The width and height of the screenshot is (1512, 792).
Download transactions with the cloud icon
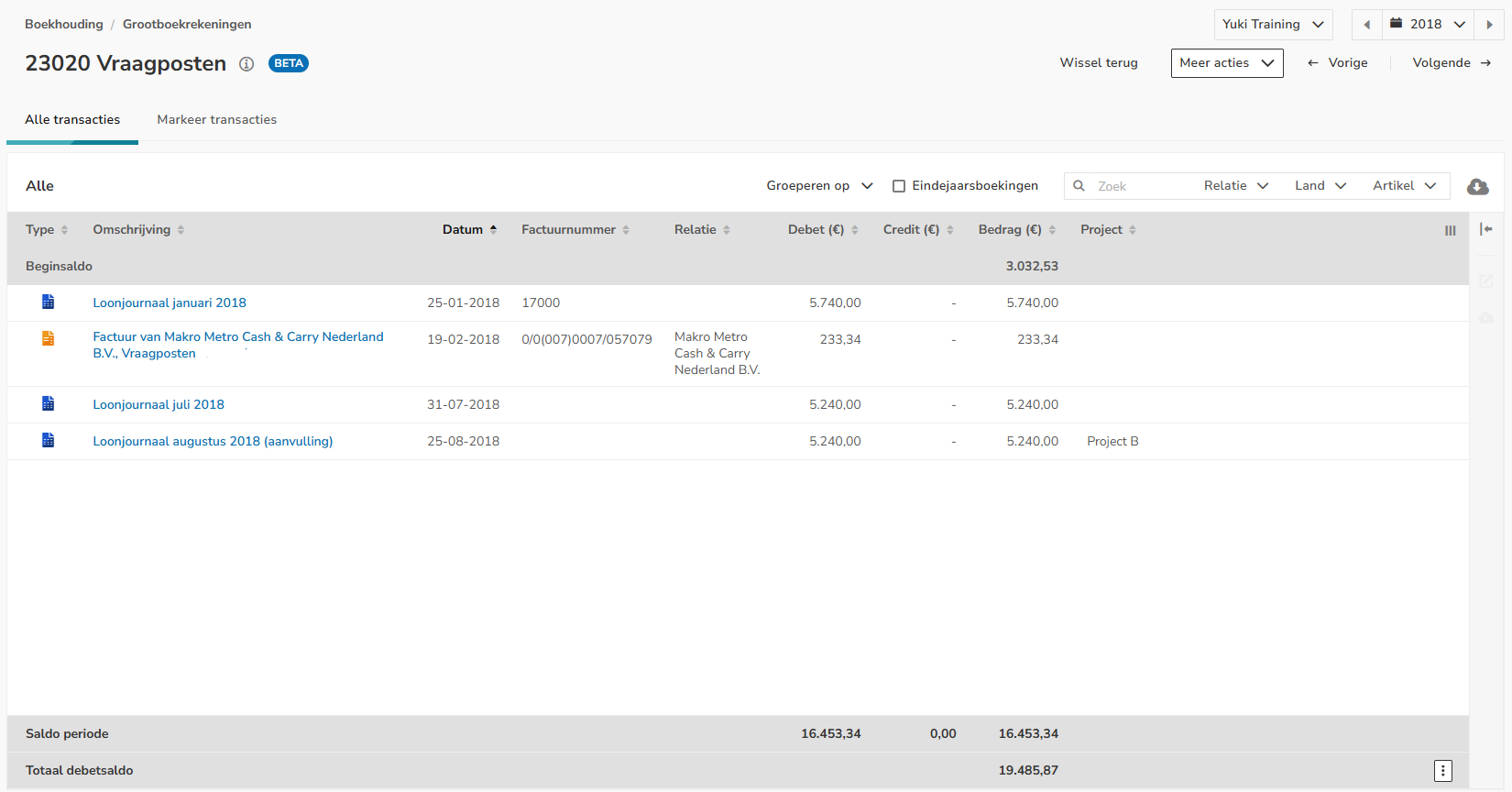point(1477,186)
